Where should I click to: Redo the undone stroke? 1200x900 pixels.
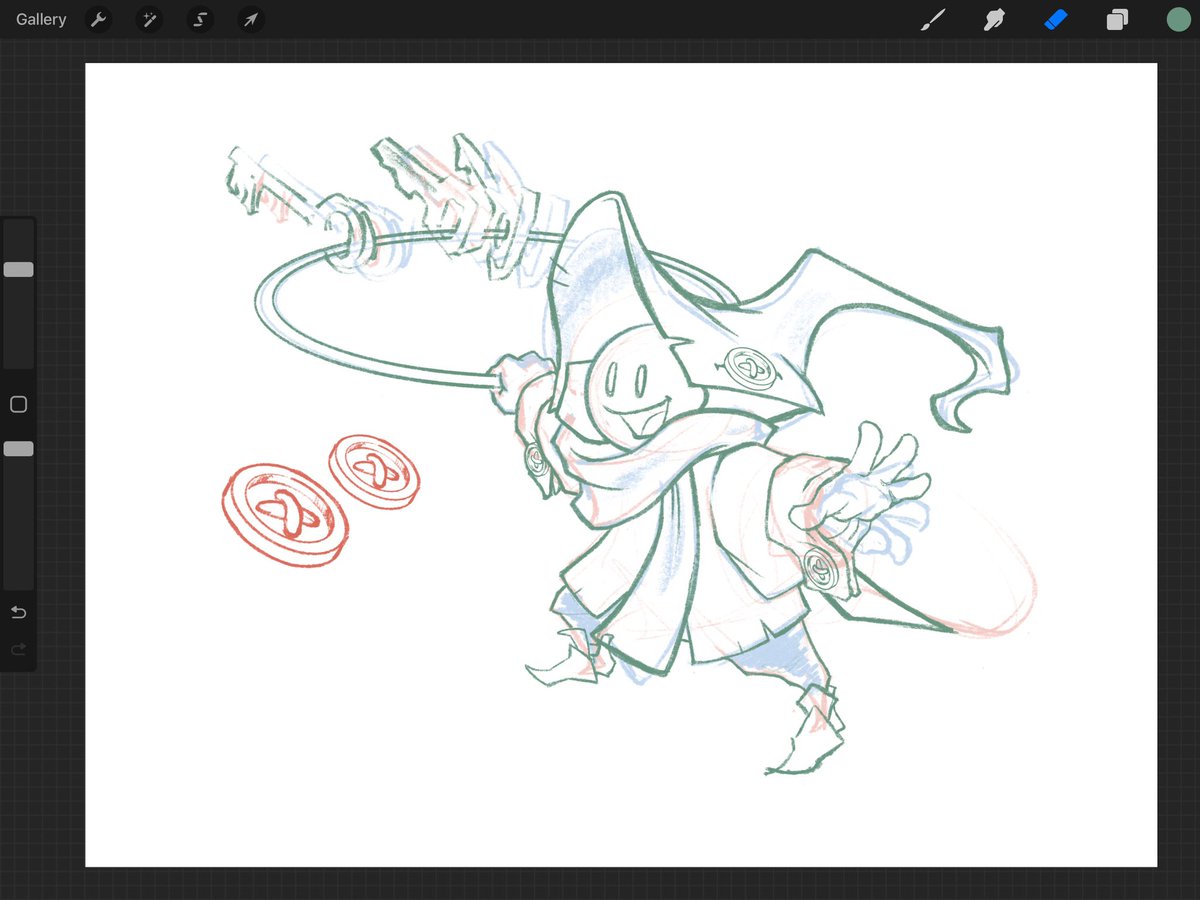pos(17,648)
